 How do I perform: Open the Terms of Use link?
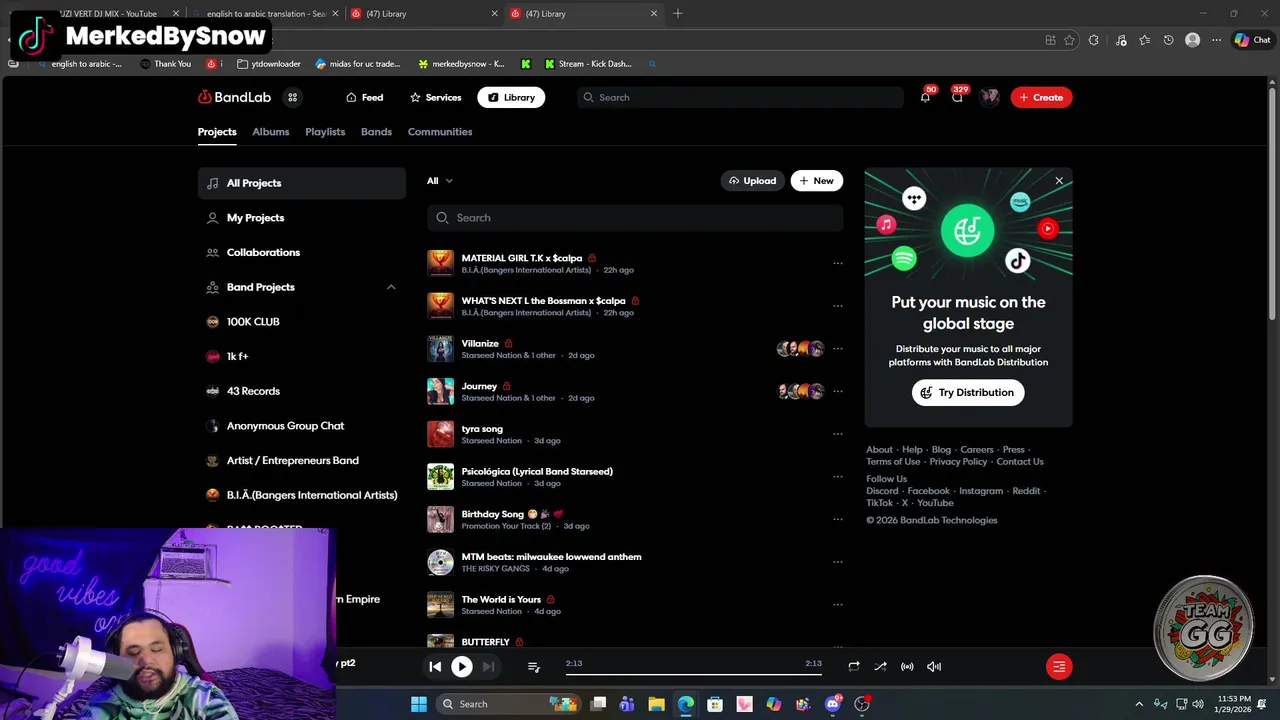tap(893, 462)
